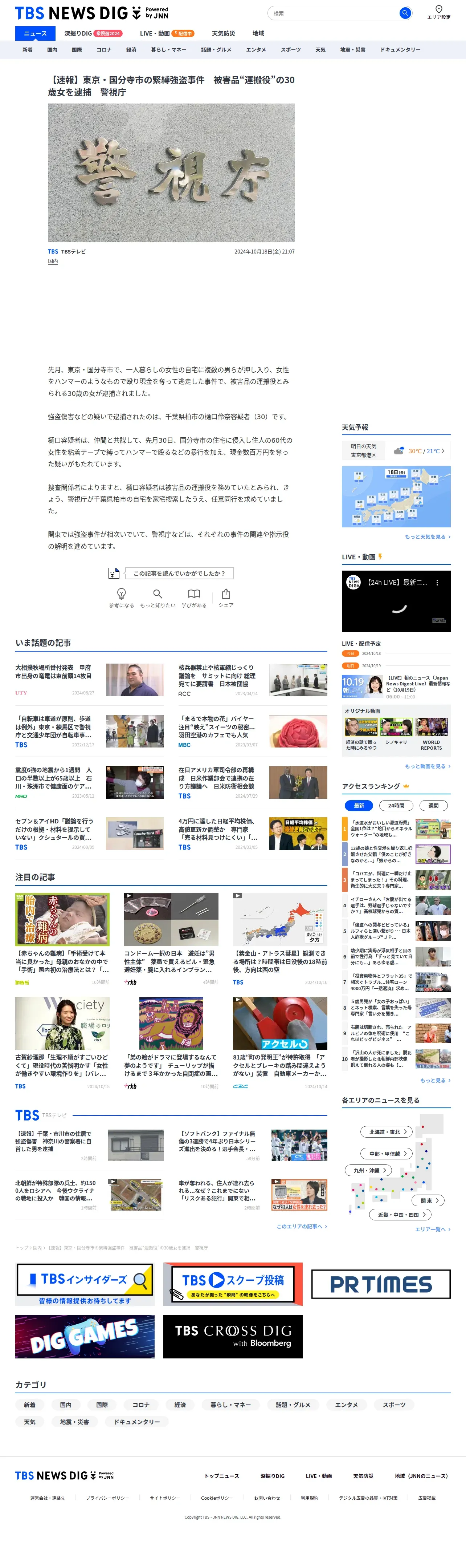Expand the 九州・沖縄 area button
The image size is (466, 1568).
click(x=369, y=1170)
